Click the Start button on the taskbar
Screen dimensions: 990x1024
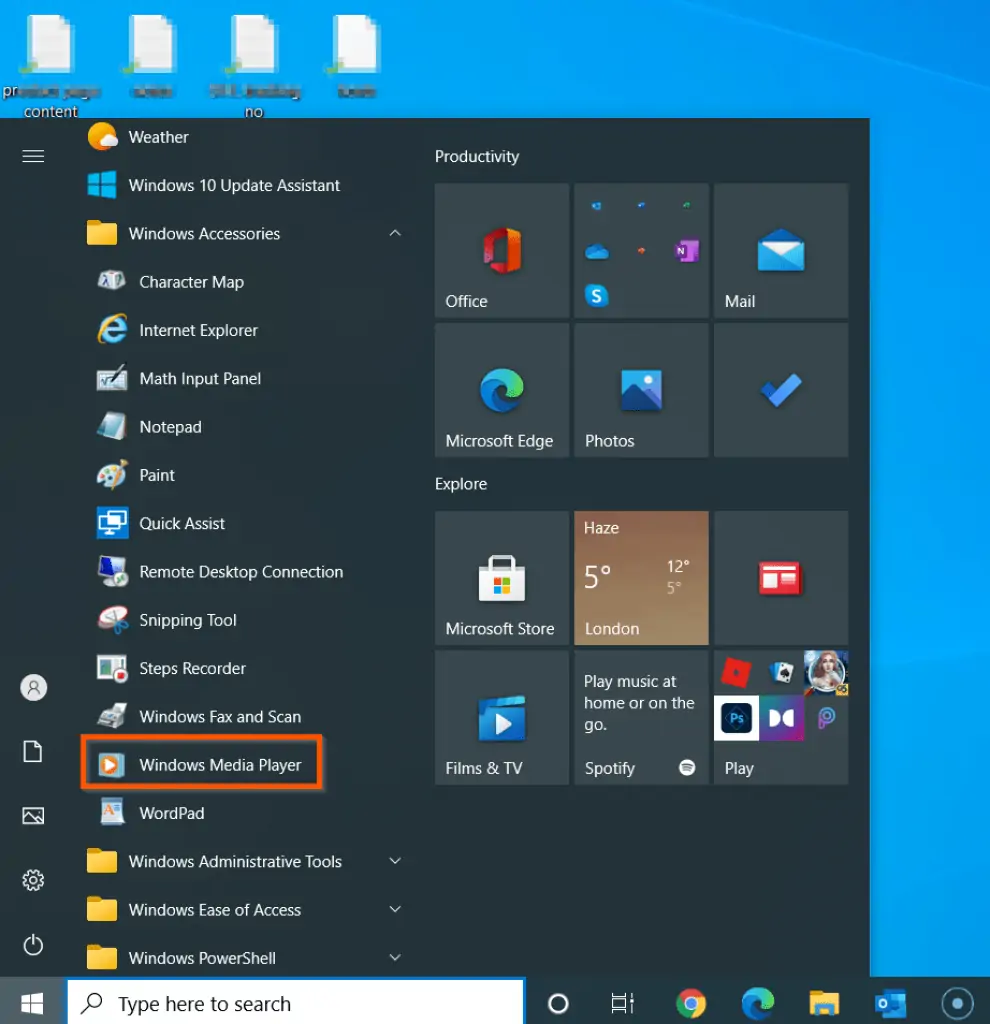pos(30,1002)
